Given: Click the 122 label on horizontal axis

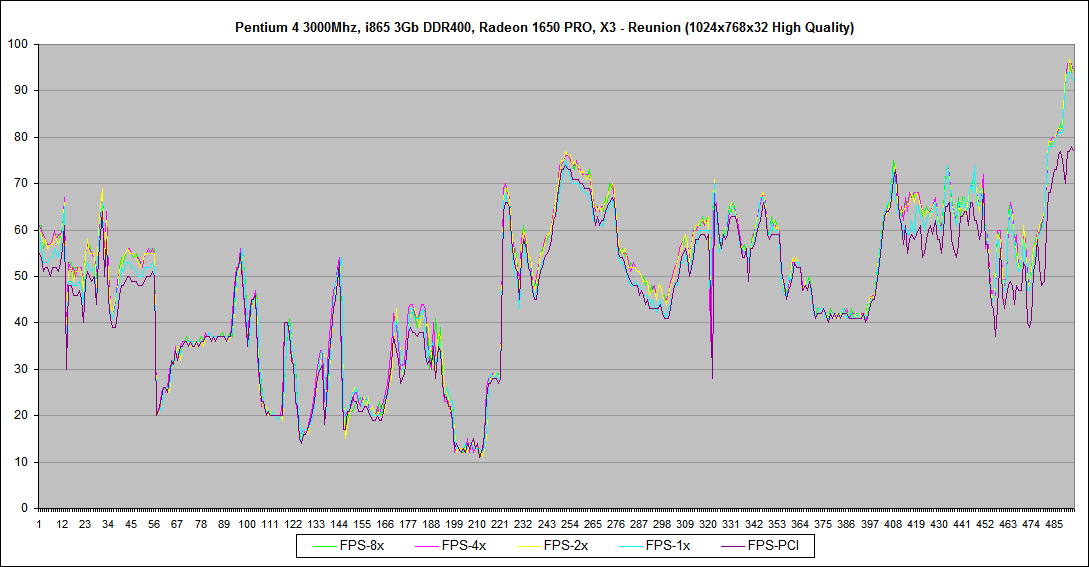Looking at the screenshot, I should pyautogui.click(x=293, y=525).
